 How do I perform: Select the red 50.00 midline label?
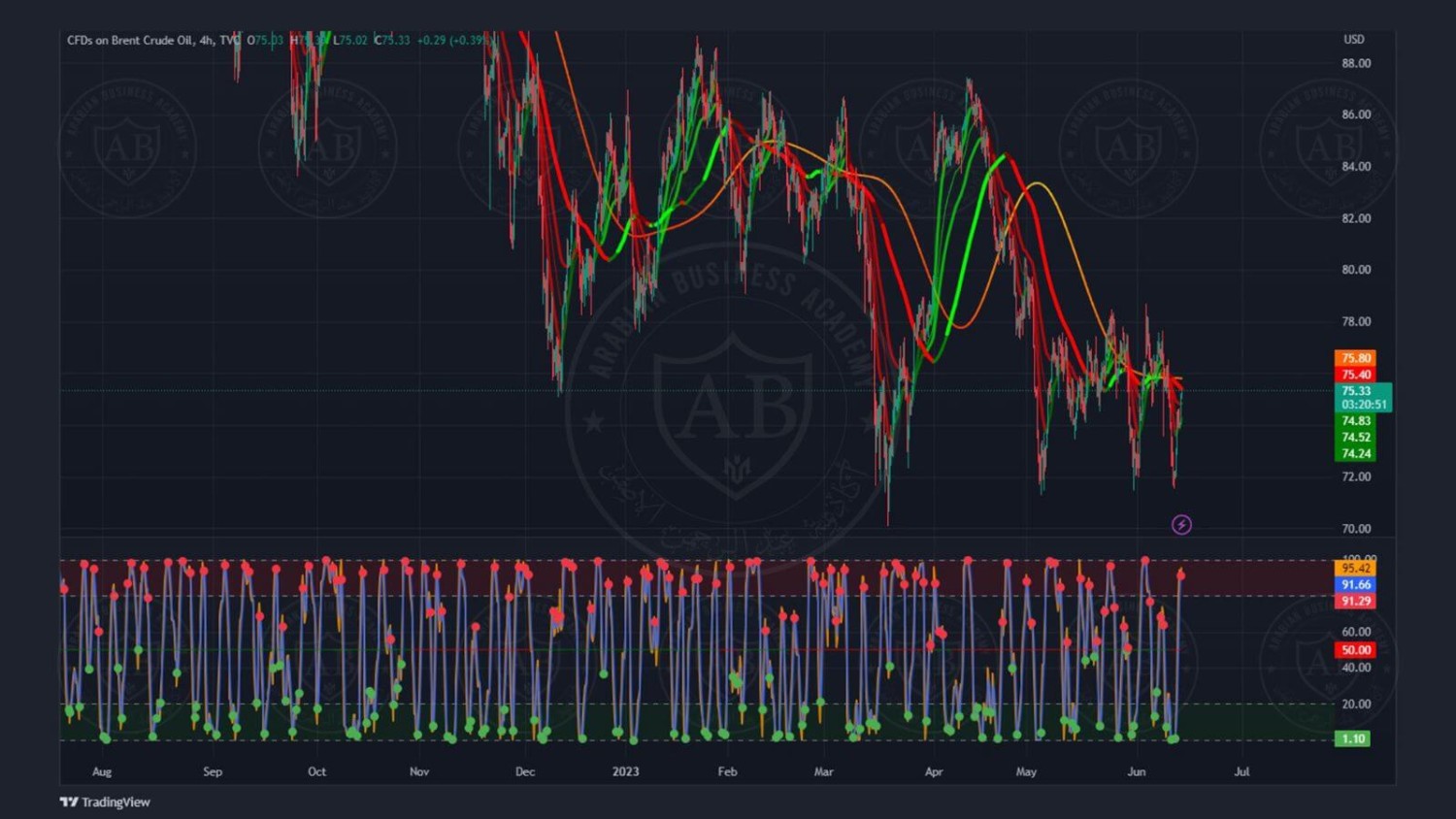coord(1355,650)
